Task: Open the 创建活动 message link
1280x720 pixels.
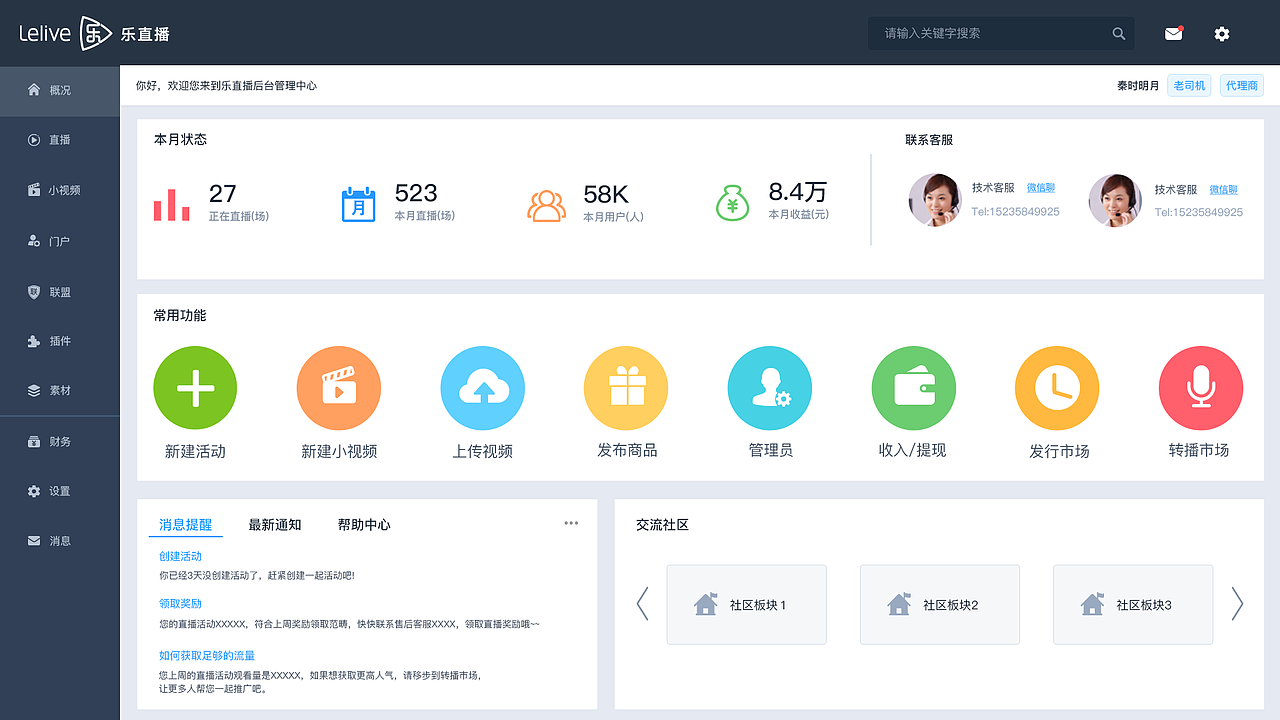Action: [180, 556]
